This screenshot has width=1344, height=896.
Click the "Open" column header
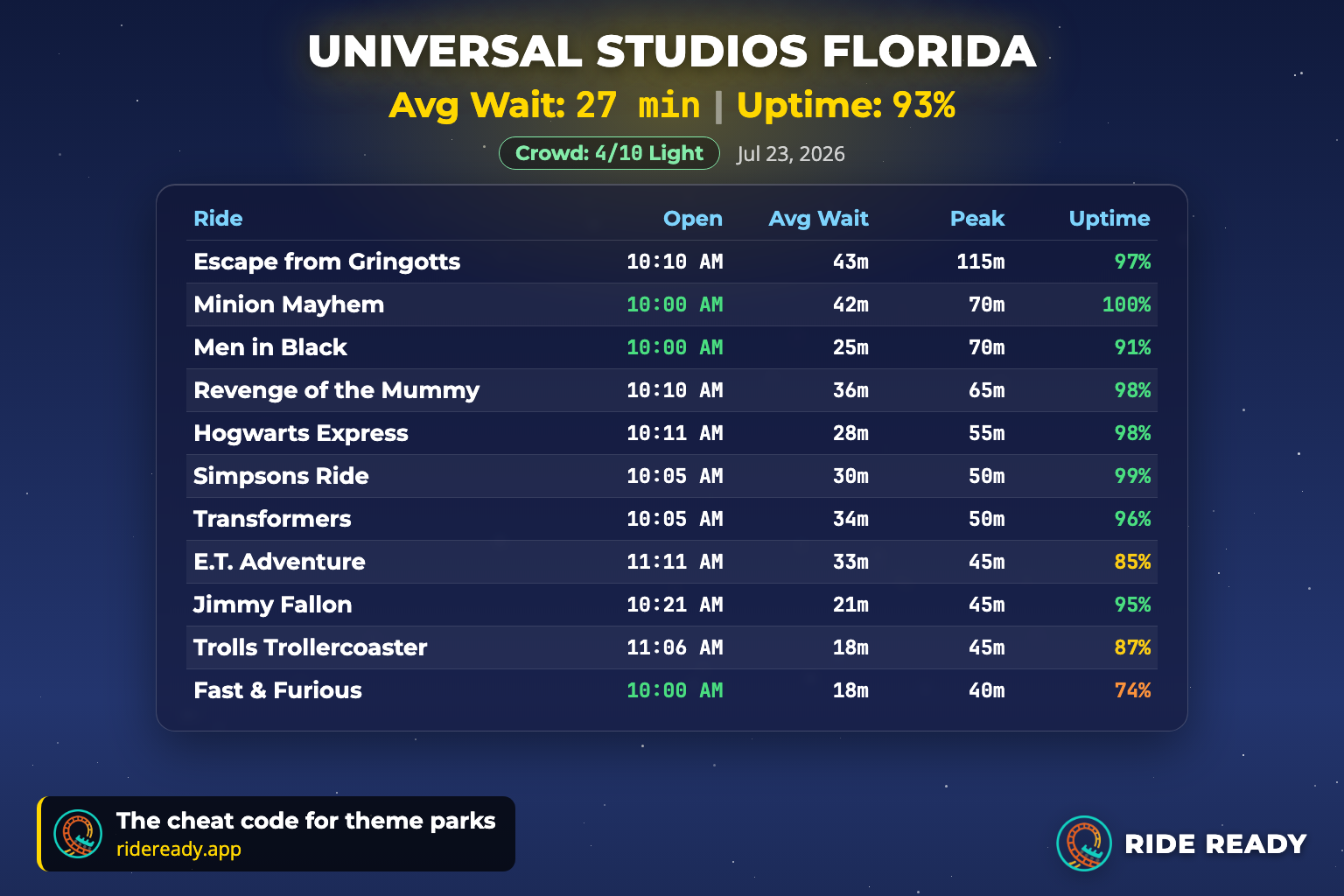(x=693, y=219)
